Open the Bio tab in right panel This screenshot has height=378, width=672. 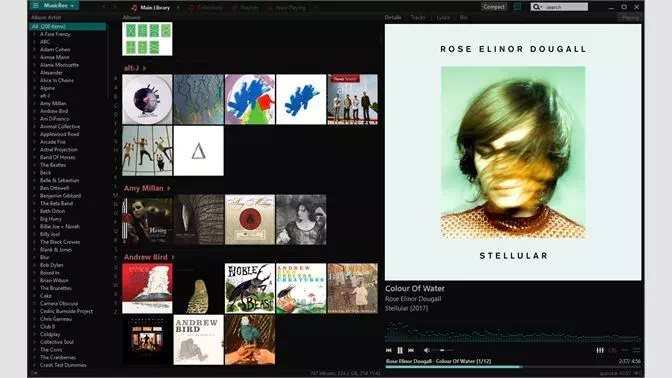point(463,18)
